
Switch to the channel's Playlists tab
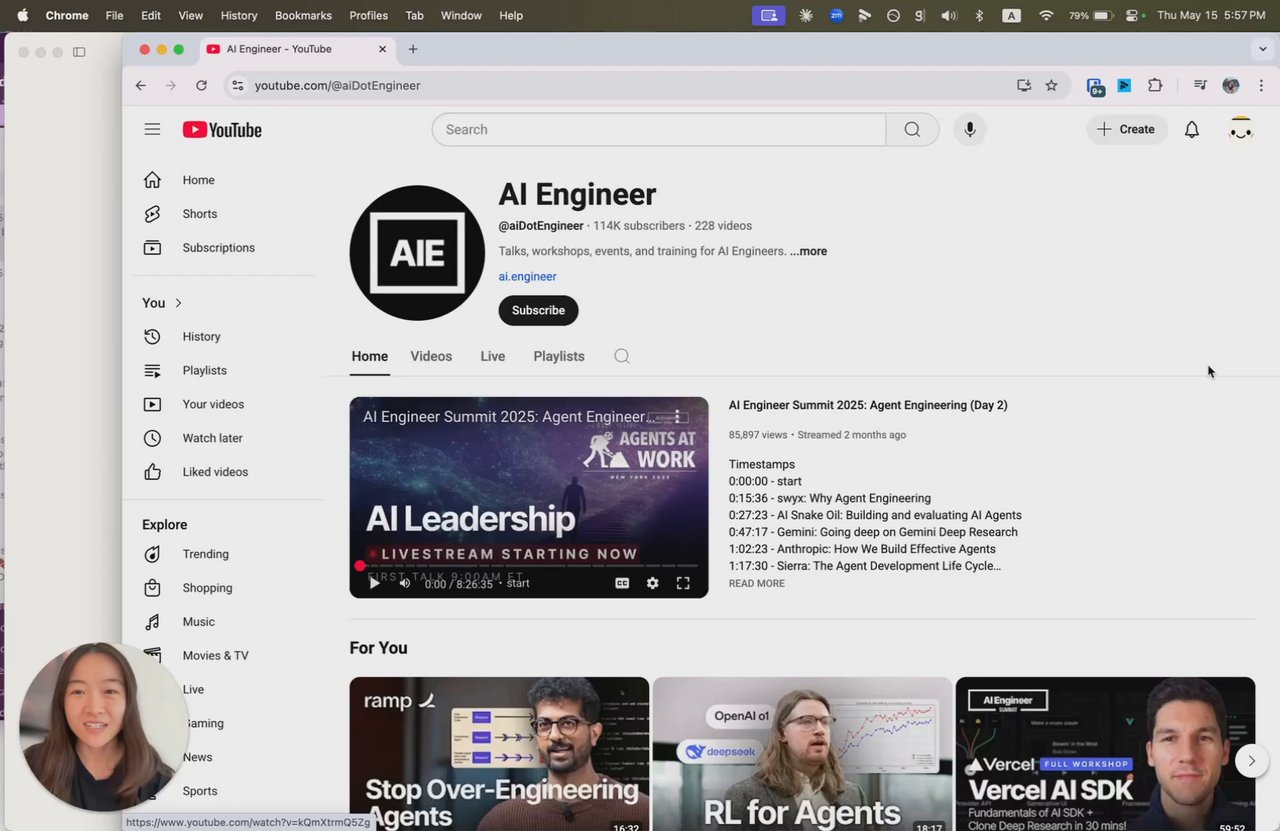pyautogui.click(x=559, y=356)
